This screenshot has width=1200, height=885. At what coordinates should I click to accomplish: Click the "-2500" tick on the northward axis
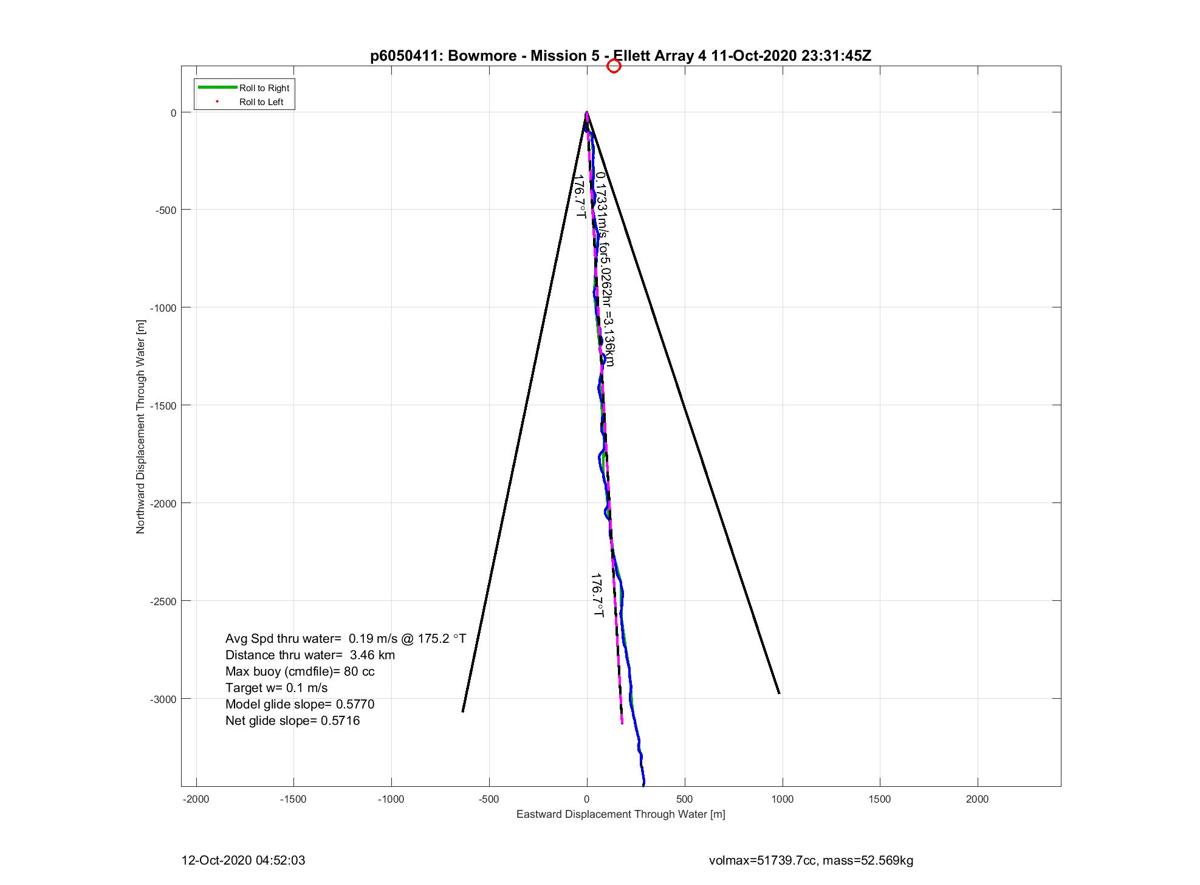163,601
